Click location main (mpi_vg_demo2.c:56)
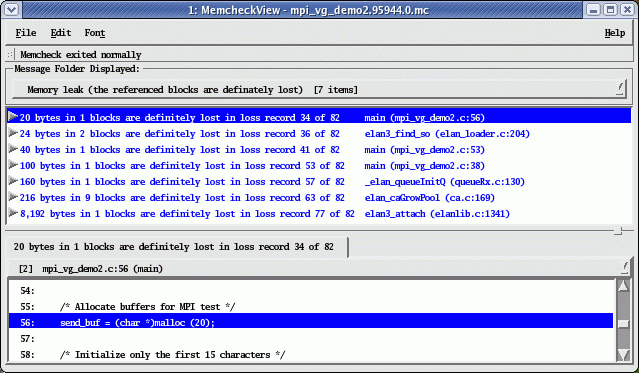 click(424, 118)
